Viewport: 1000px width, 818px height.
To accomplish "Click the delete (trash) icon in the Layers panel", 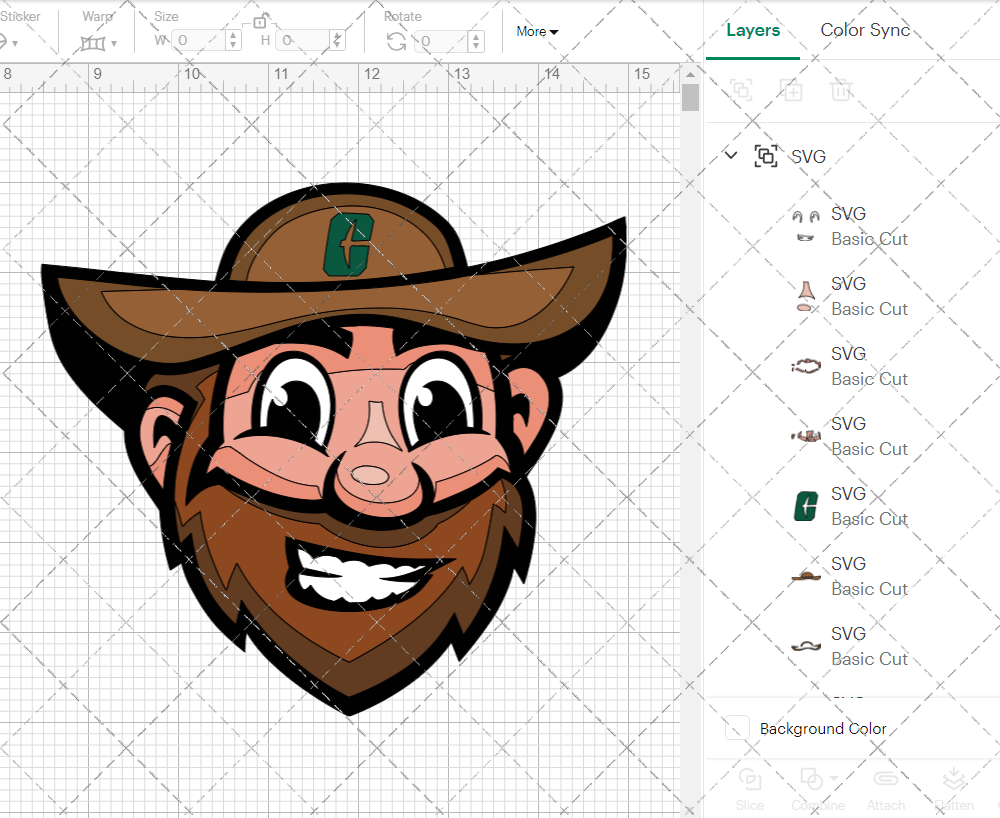I will 841,90.
